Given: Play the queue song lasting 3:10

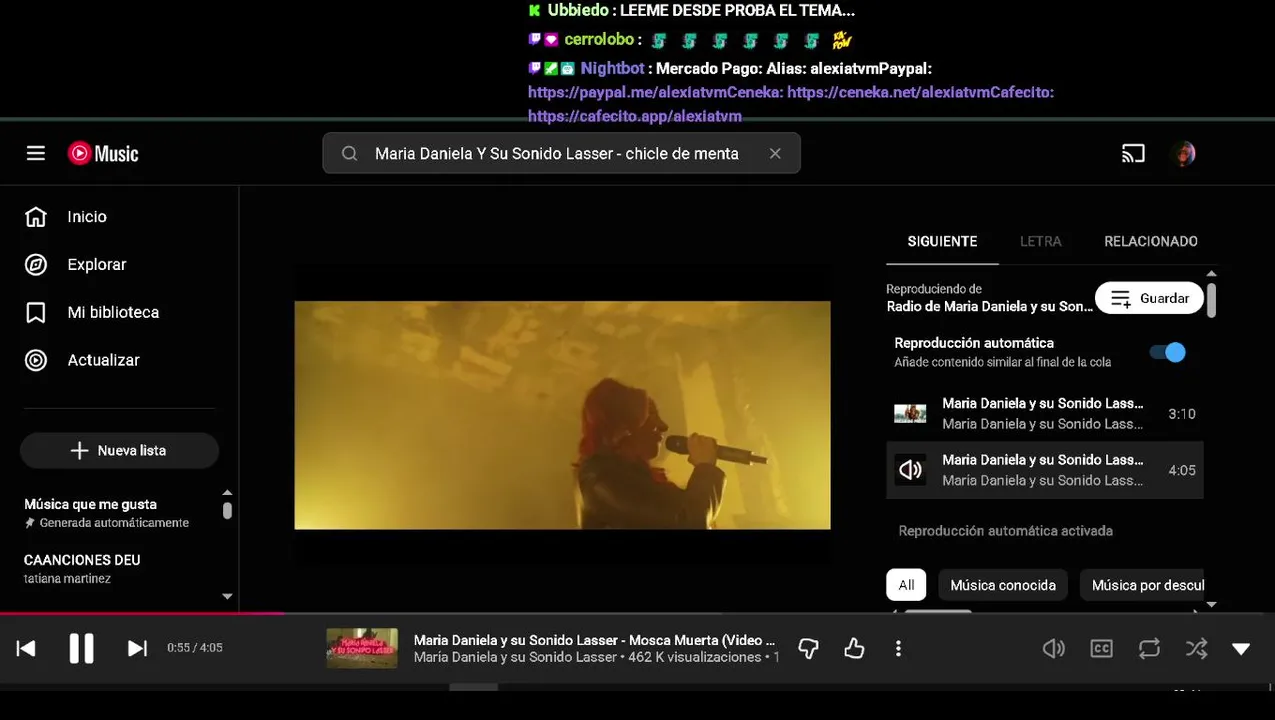Looking at the screenshot, I should [1044, 414].
